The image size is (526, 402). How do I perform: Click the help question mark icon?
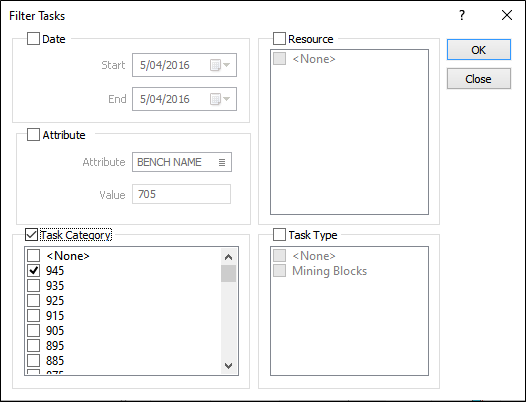462,15
